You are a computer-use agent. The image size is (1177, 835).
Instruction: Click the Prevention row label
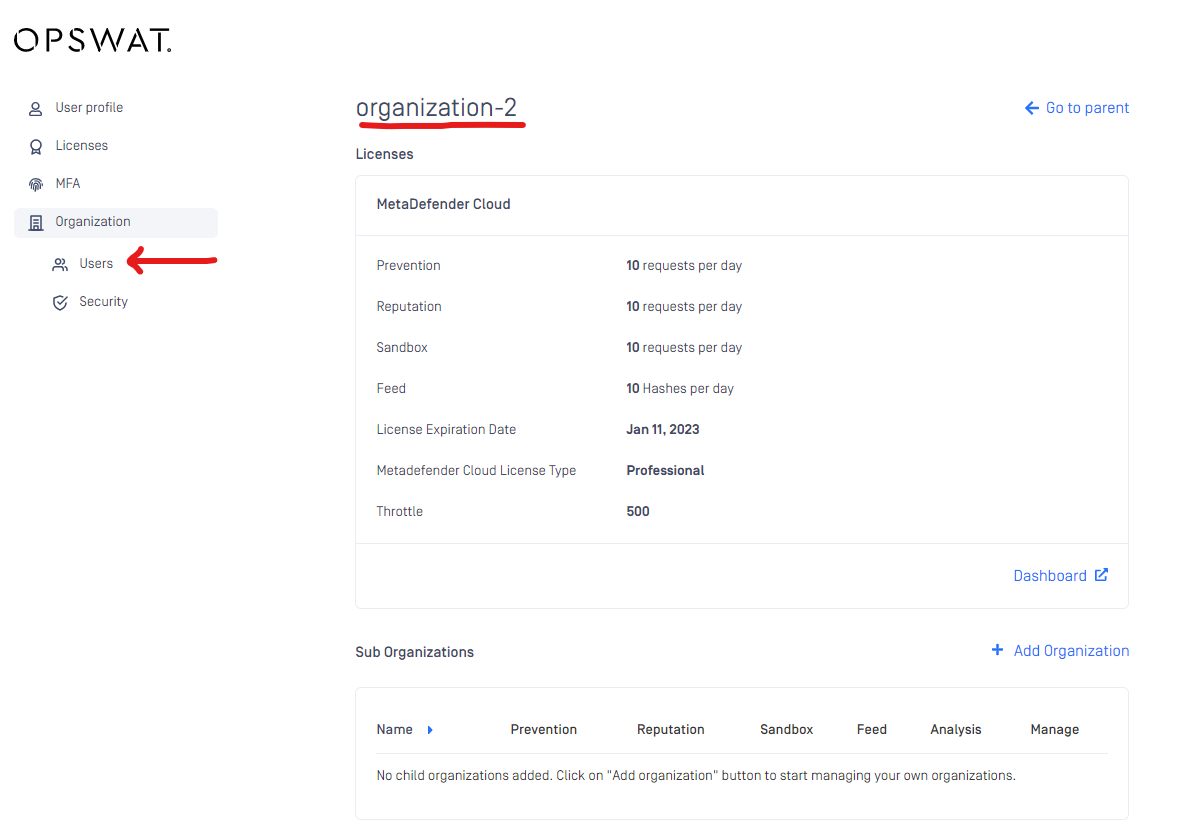pyautogui.click(x=408, y=266)
